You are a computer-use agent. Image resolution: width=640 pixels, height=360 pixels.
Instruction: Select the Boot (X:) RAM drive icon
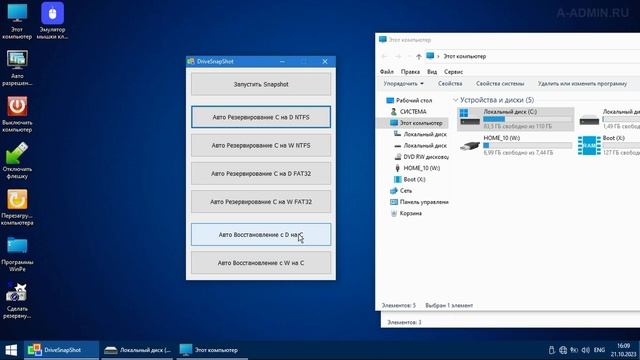589,145
